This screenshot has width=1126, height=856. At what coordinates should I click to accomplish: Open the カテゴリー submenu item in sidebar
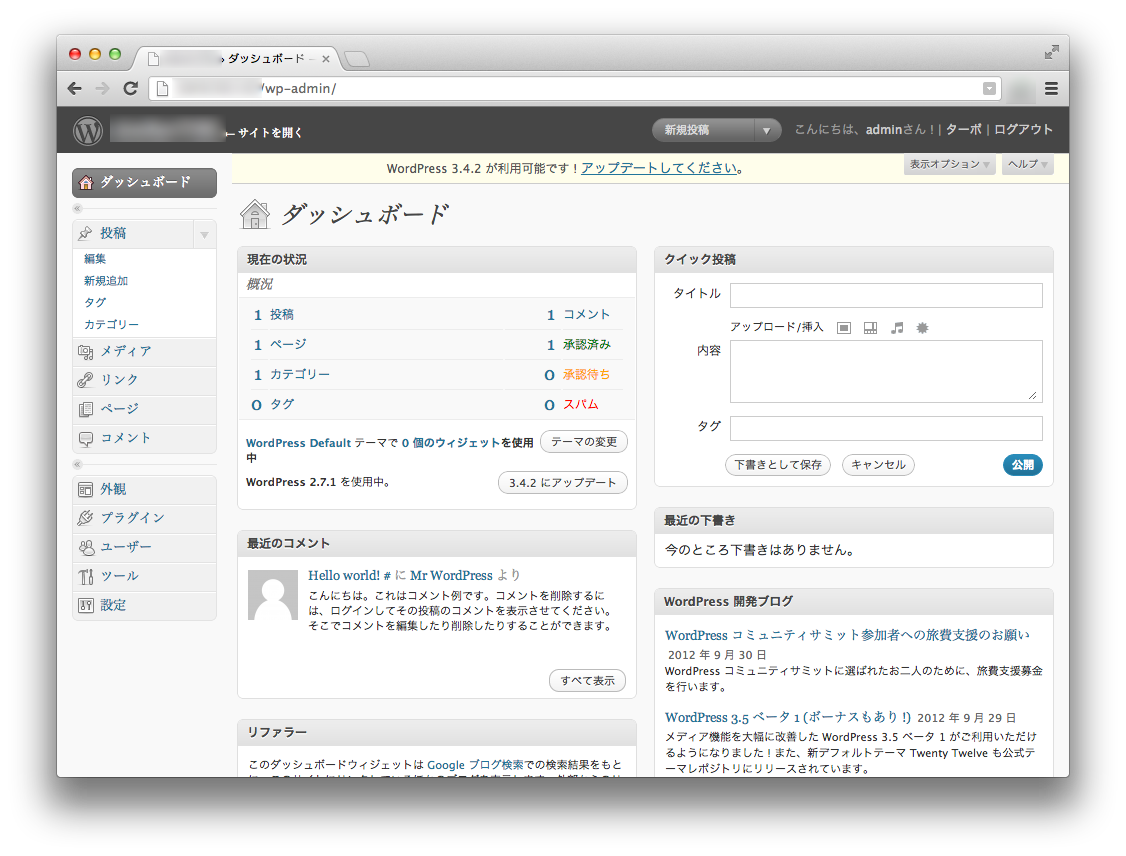111,325
